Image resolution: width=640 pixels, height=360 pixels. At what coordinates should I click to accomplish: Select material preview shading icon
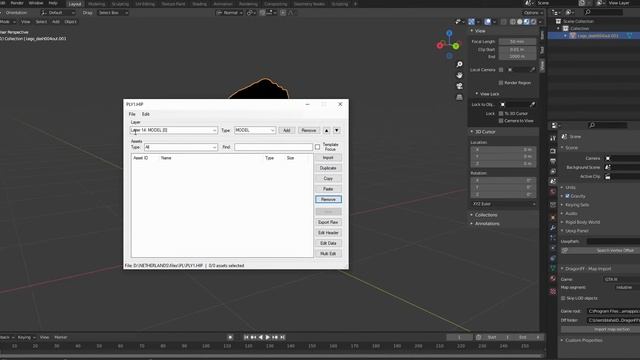(527, 22)
